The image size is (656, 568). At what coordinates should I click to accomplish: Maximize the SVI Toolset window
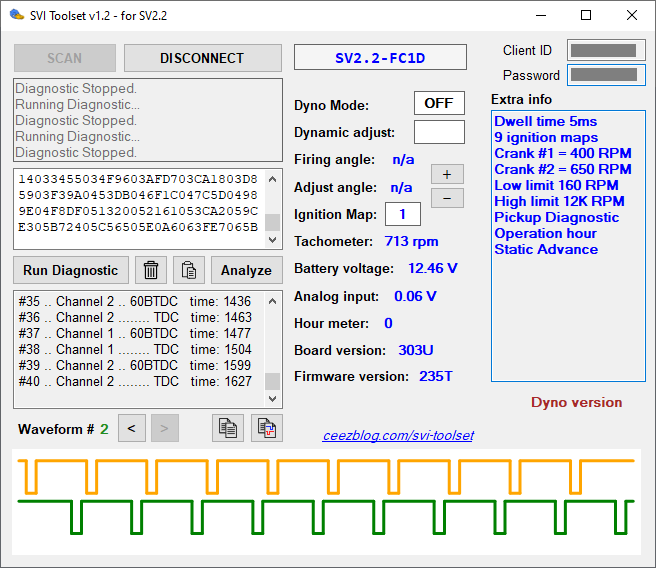coord(586,15)
